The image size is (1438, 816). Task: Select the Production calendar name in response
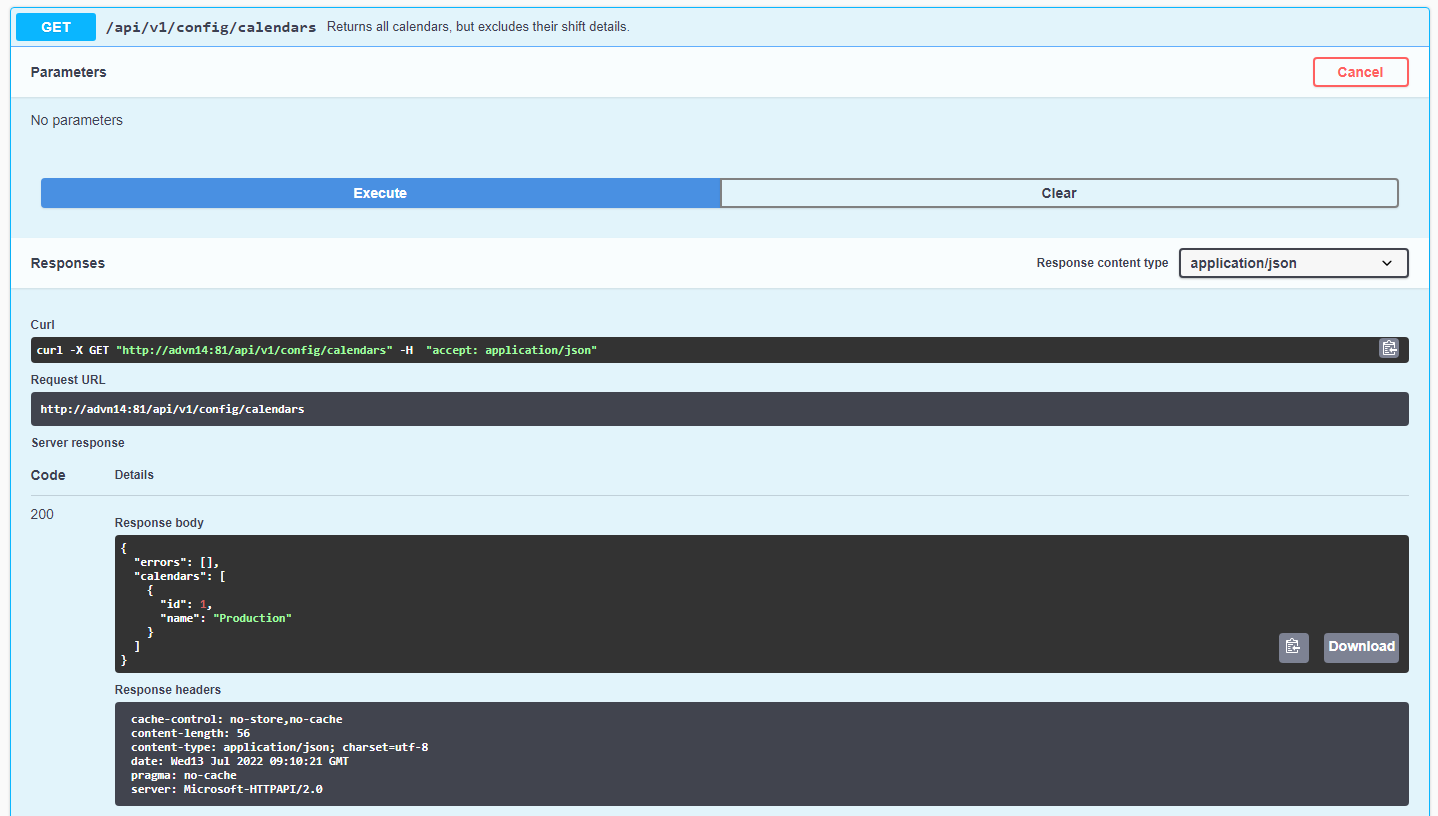[x=252, y=617]
